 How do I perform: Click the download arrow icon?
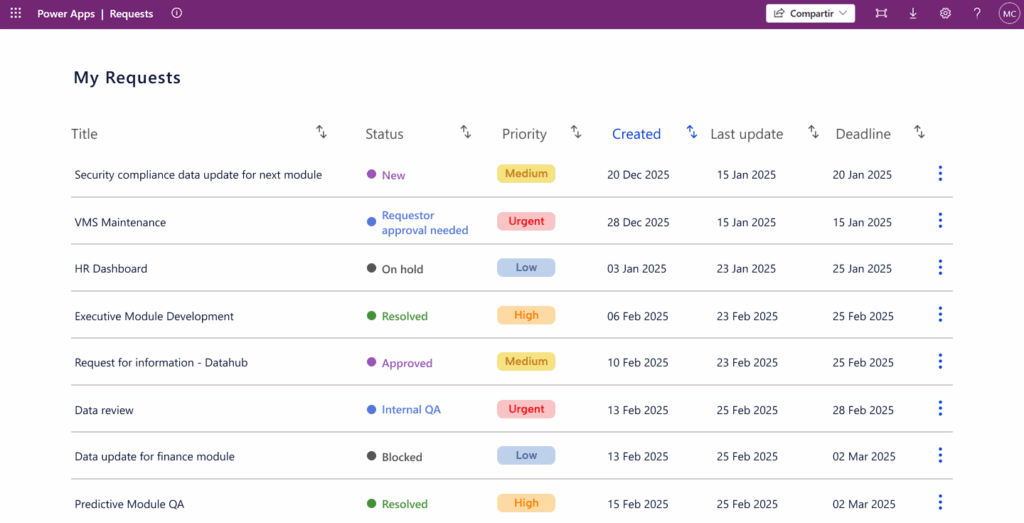pos(913,14)
